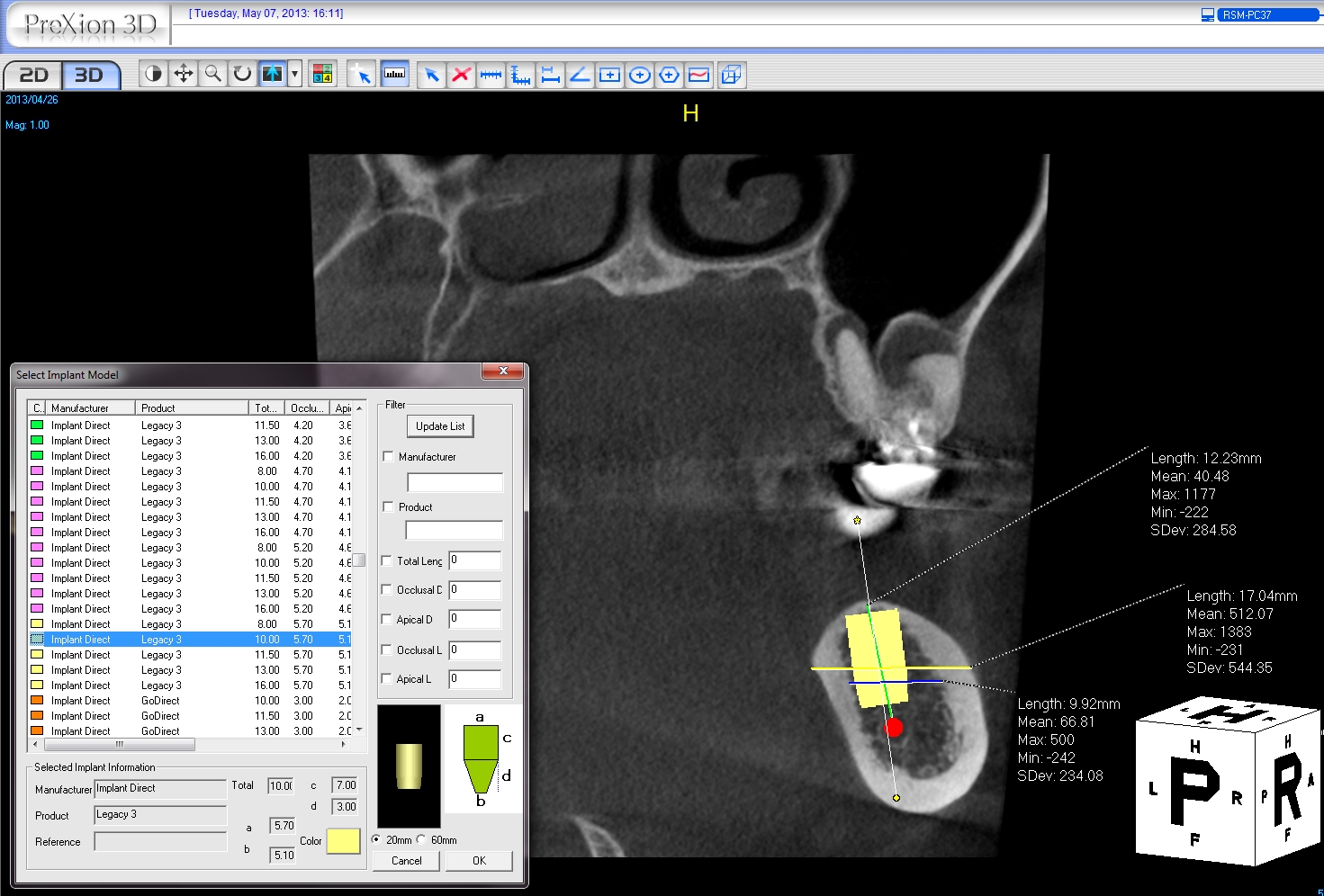
Task: Select the blue arrow selection tool
Action: tap(432, 75)
